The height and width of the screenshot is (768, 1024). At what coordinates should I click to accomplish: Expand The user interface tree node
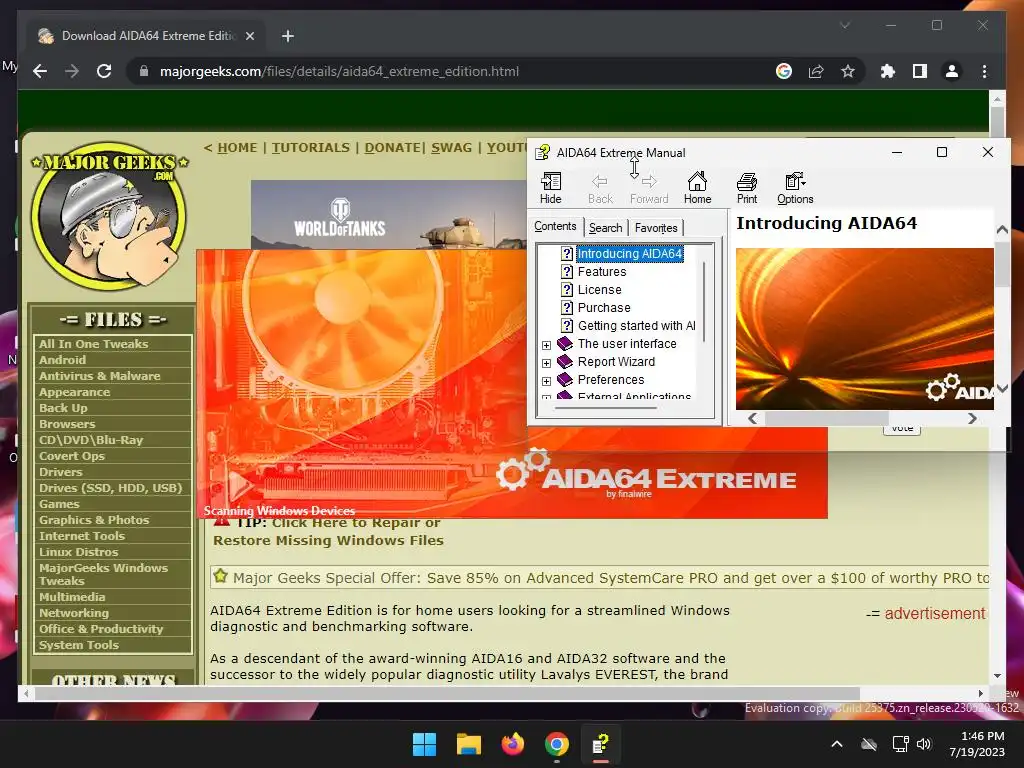(547, 345)
